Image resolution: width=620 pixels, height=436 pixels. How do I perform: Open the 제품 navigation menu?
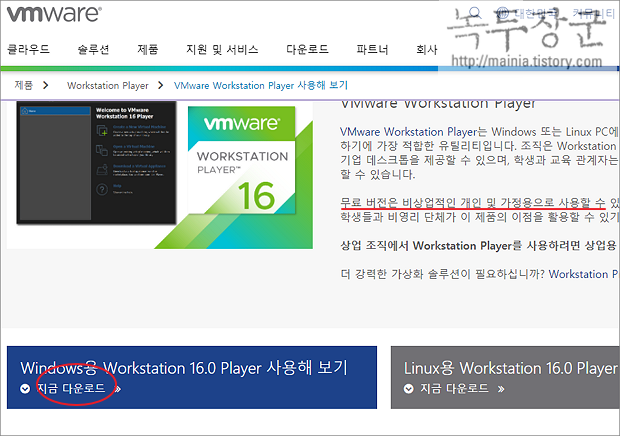pos(147,49)
